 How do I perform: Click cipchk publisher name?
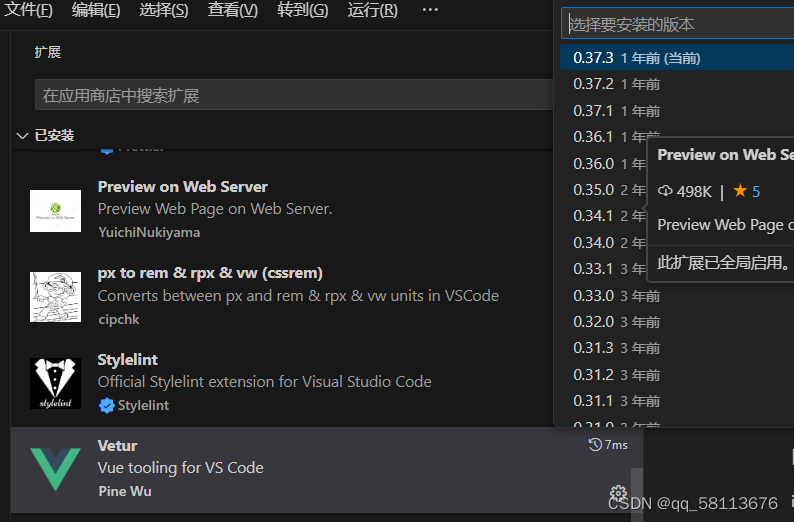[x=118, y=319]
